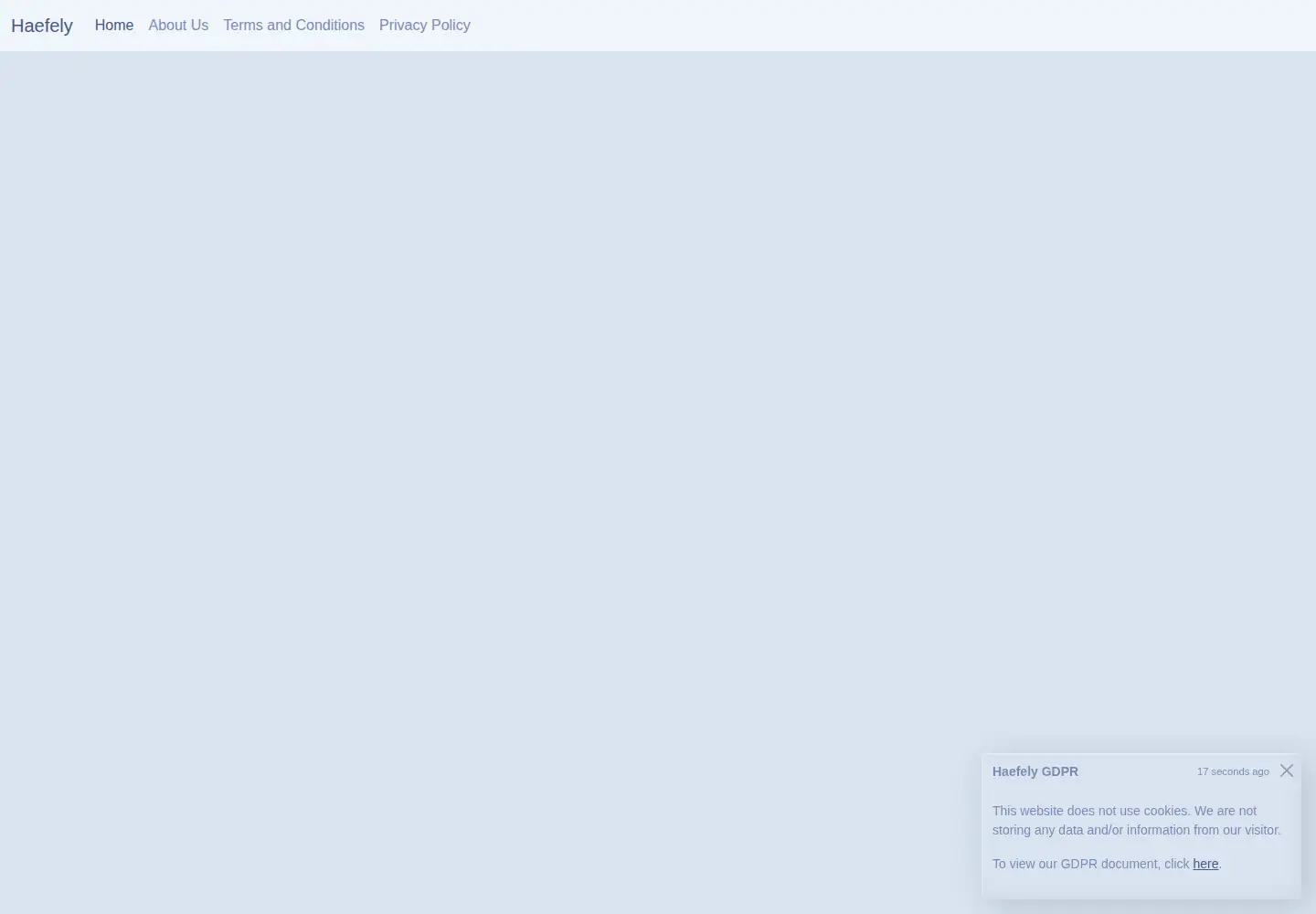Open the About Us page

(178, 26)
